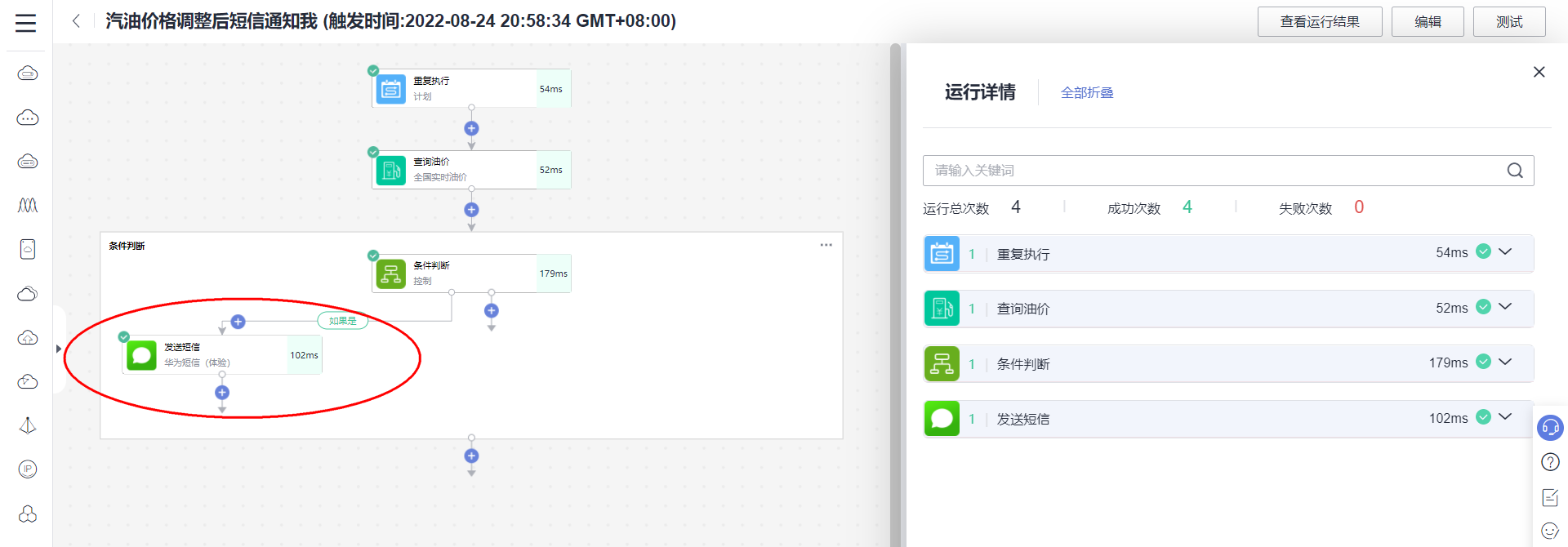Open the feedback edit note icon

coord(1550,497)
